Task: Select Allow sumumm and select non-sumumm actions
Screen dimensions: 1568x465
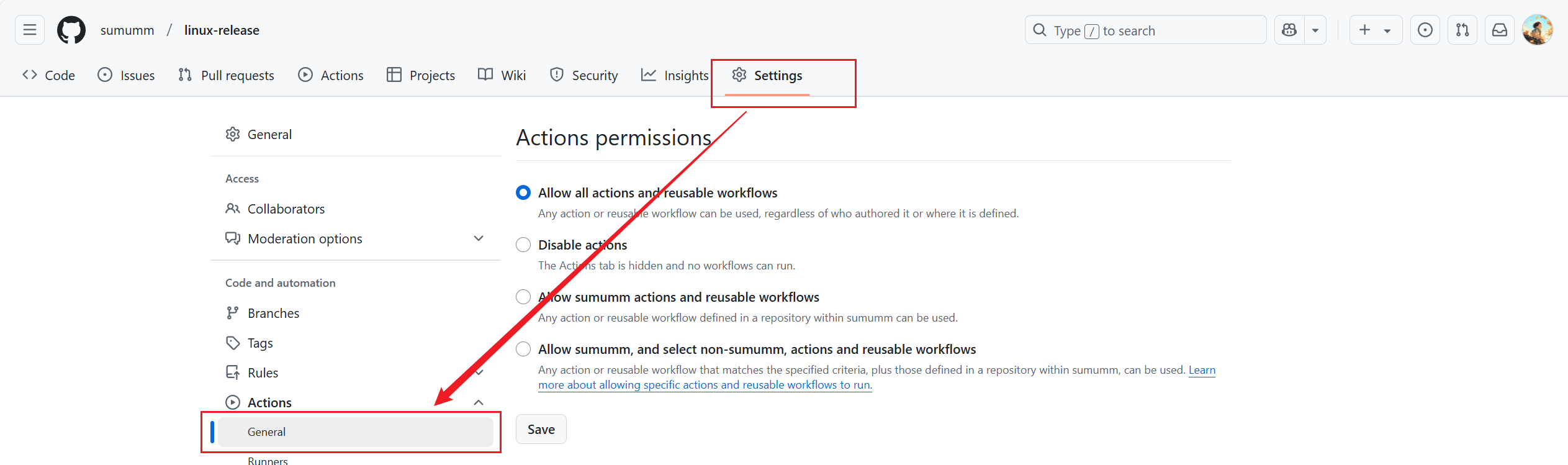Action: coord(523,349)
